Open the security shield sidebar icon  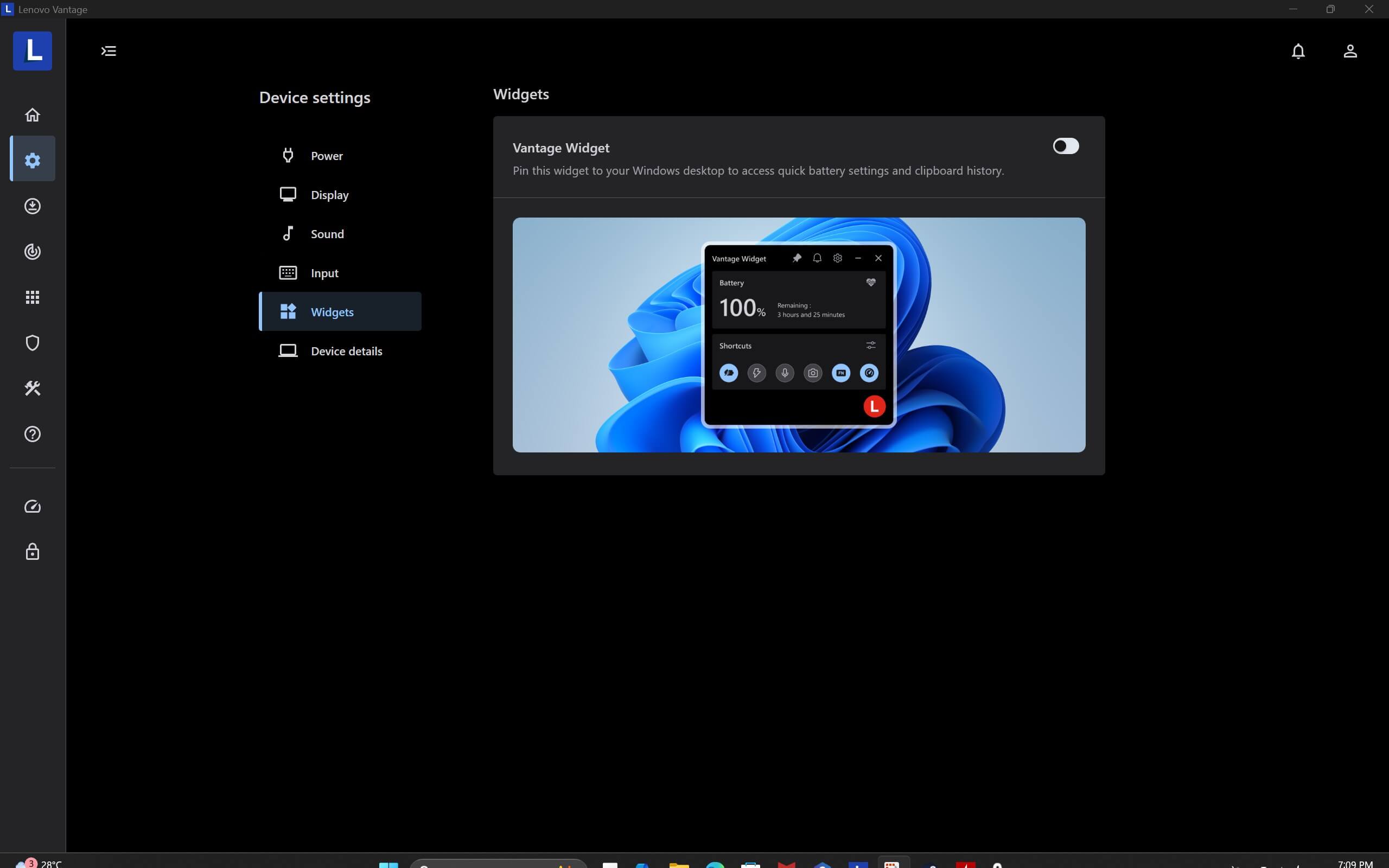coord(32,343)
